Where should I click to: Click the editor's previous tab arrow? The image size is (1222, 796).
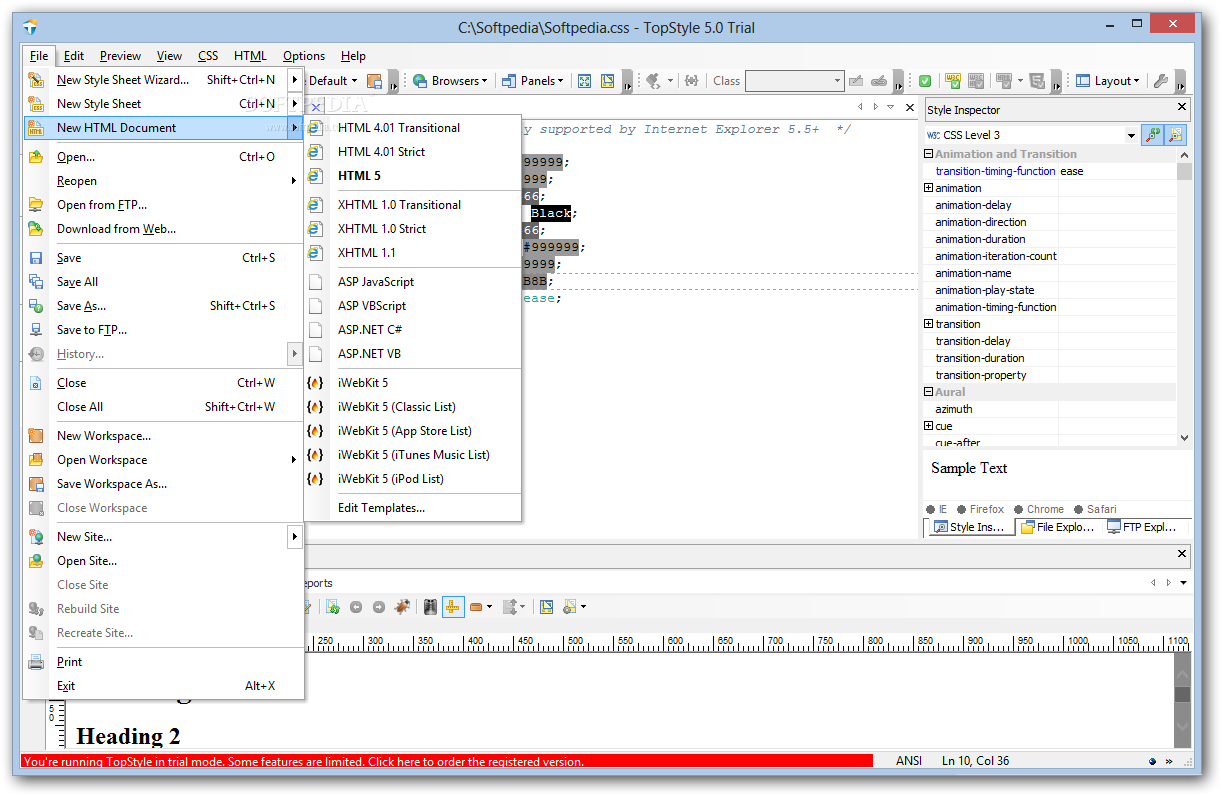pyautogui.click(x=860, y=106)
